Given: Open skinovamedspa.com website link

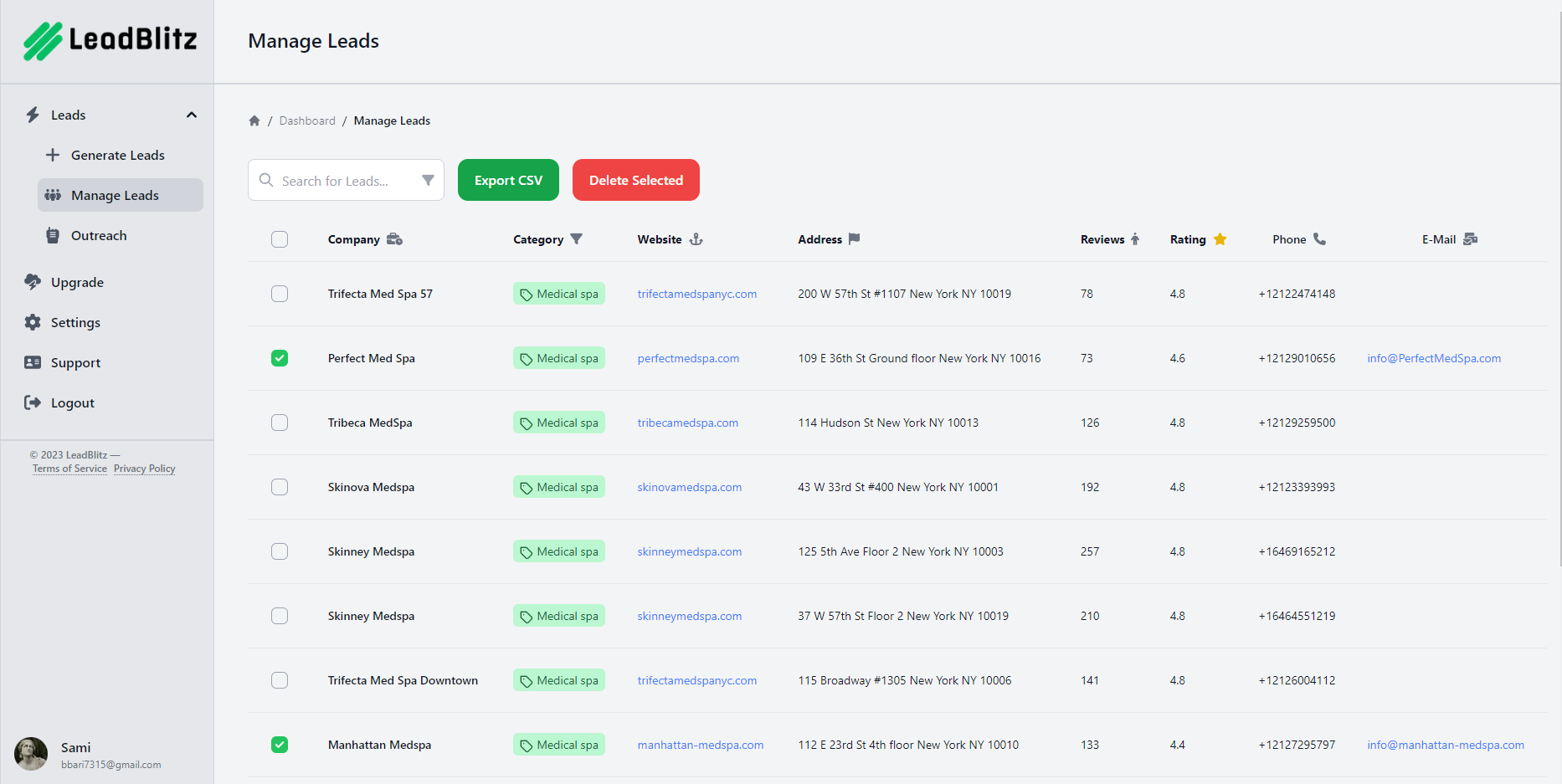Looking at the screenshot, I should 690,487.
